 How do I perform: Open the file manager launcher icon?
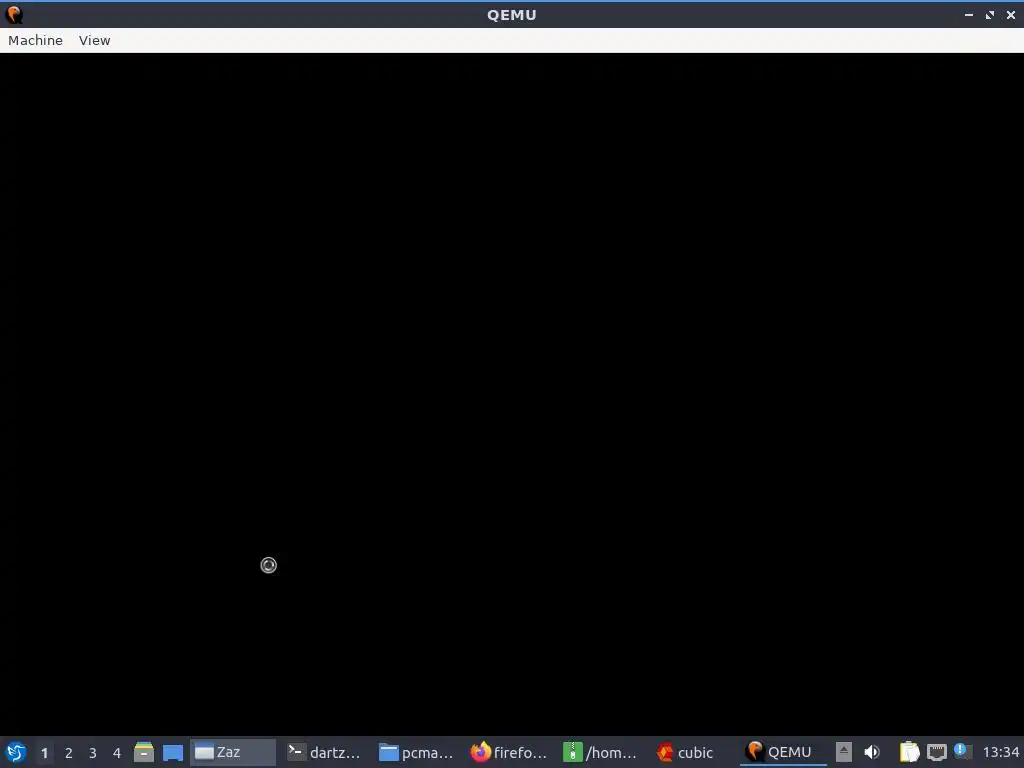144,752
